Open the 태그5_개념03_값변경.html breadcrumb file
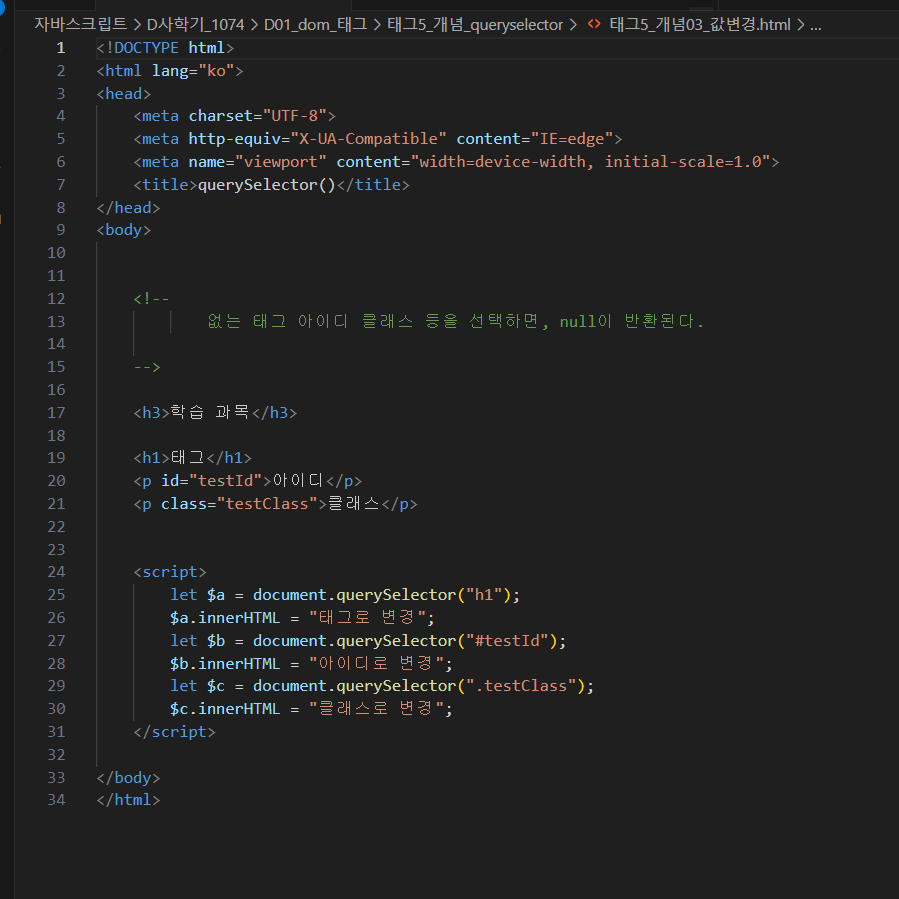Image resolution: width=899 pixels, height=899 pixels. pyautogui.click(x=699, y=24)
